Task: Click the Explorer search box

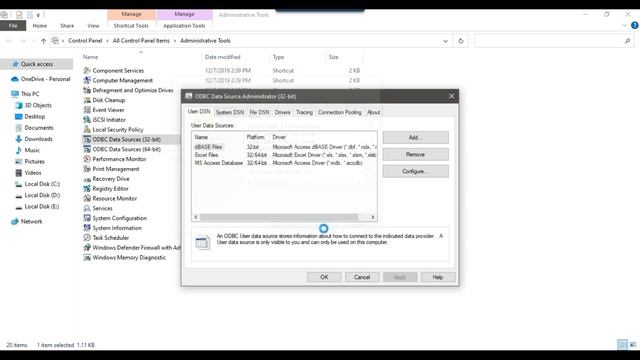Action: [554, 41]
